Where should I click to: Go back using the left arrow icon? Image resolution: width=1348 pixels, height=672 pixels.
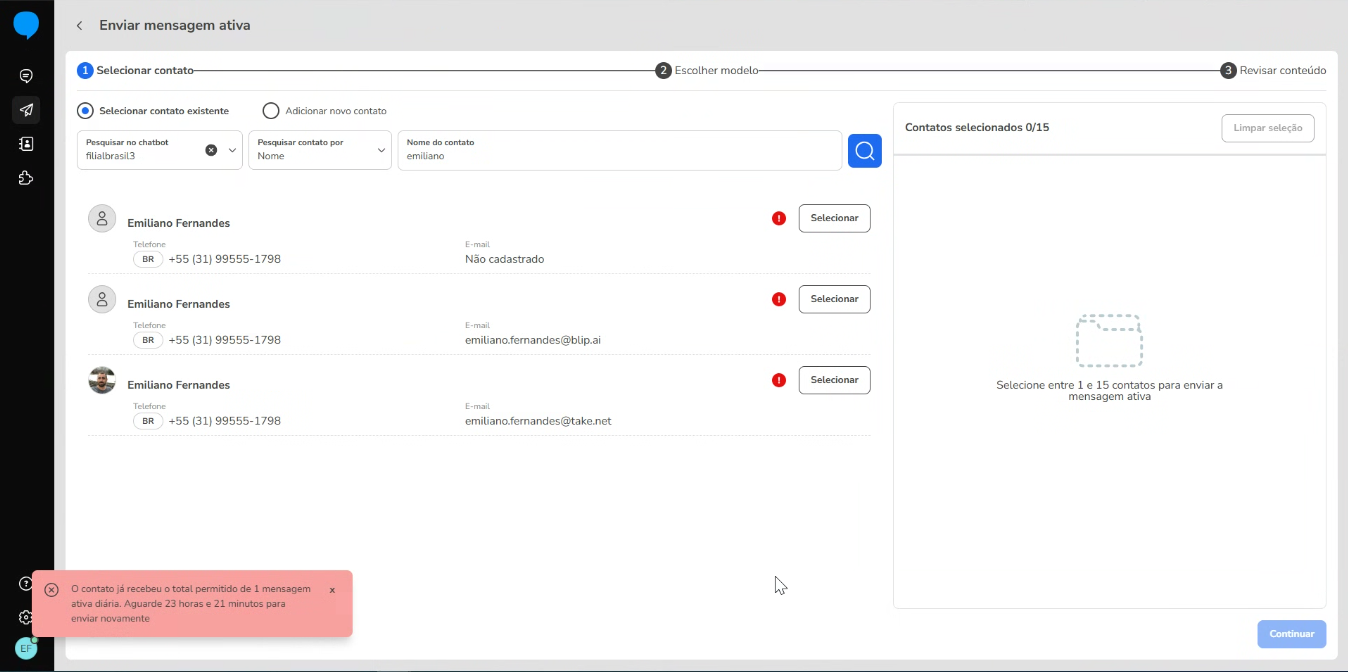pyautogui.click(x=80, y=26)
